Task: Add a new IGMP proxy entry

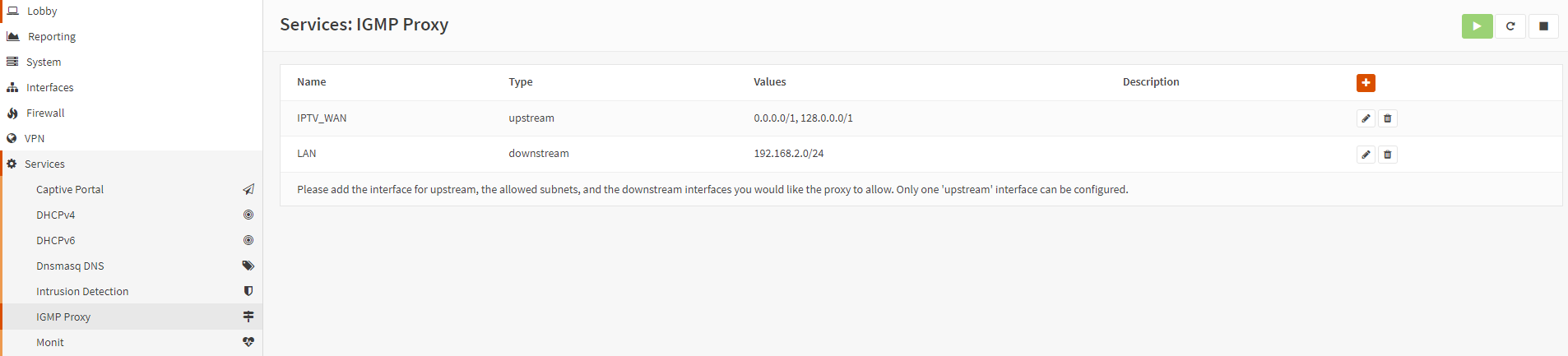Action: 1366,83
